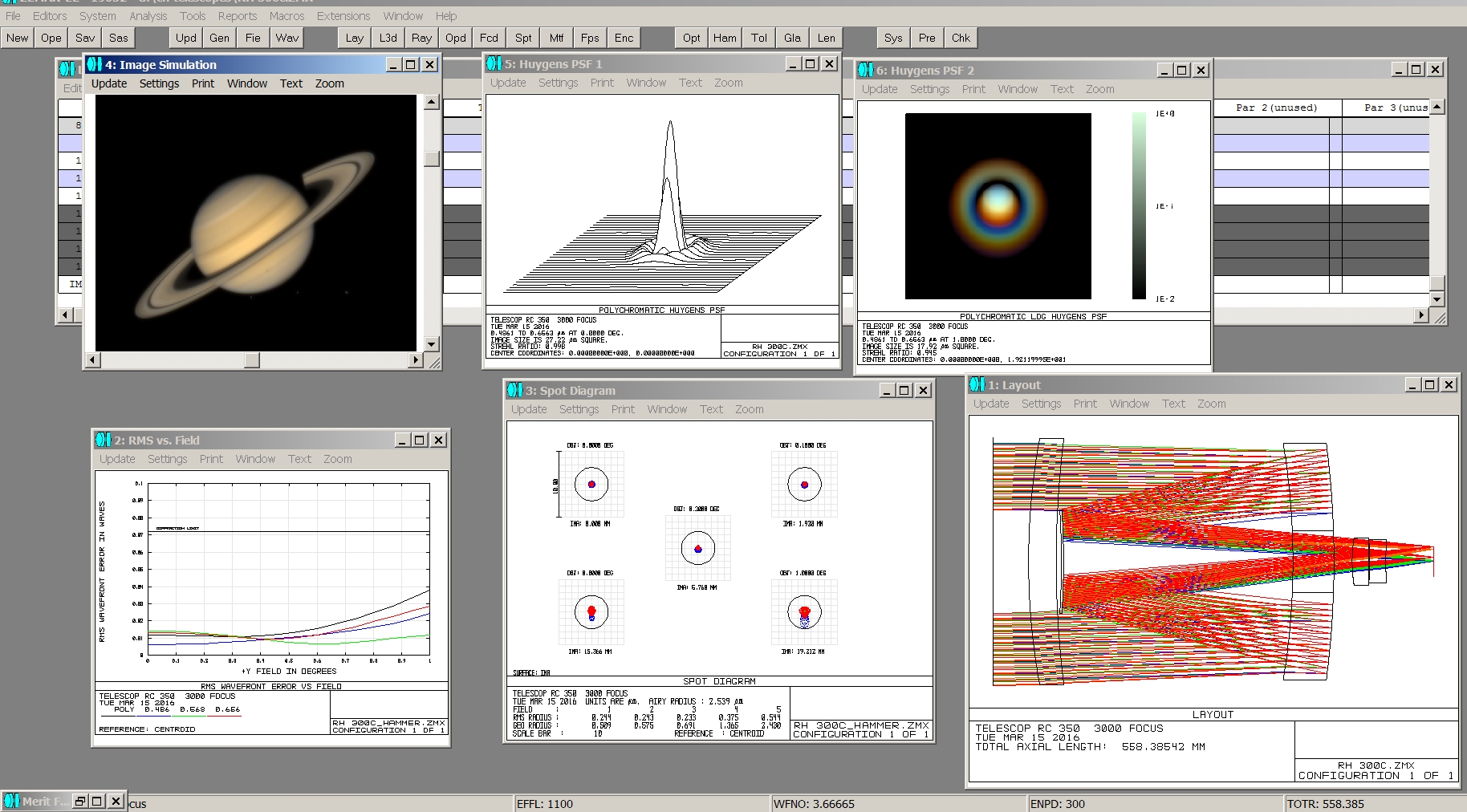Open the Analysis menu

pos(148,16)
